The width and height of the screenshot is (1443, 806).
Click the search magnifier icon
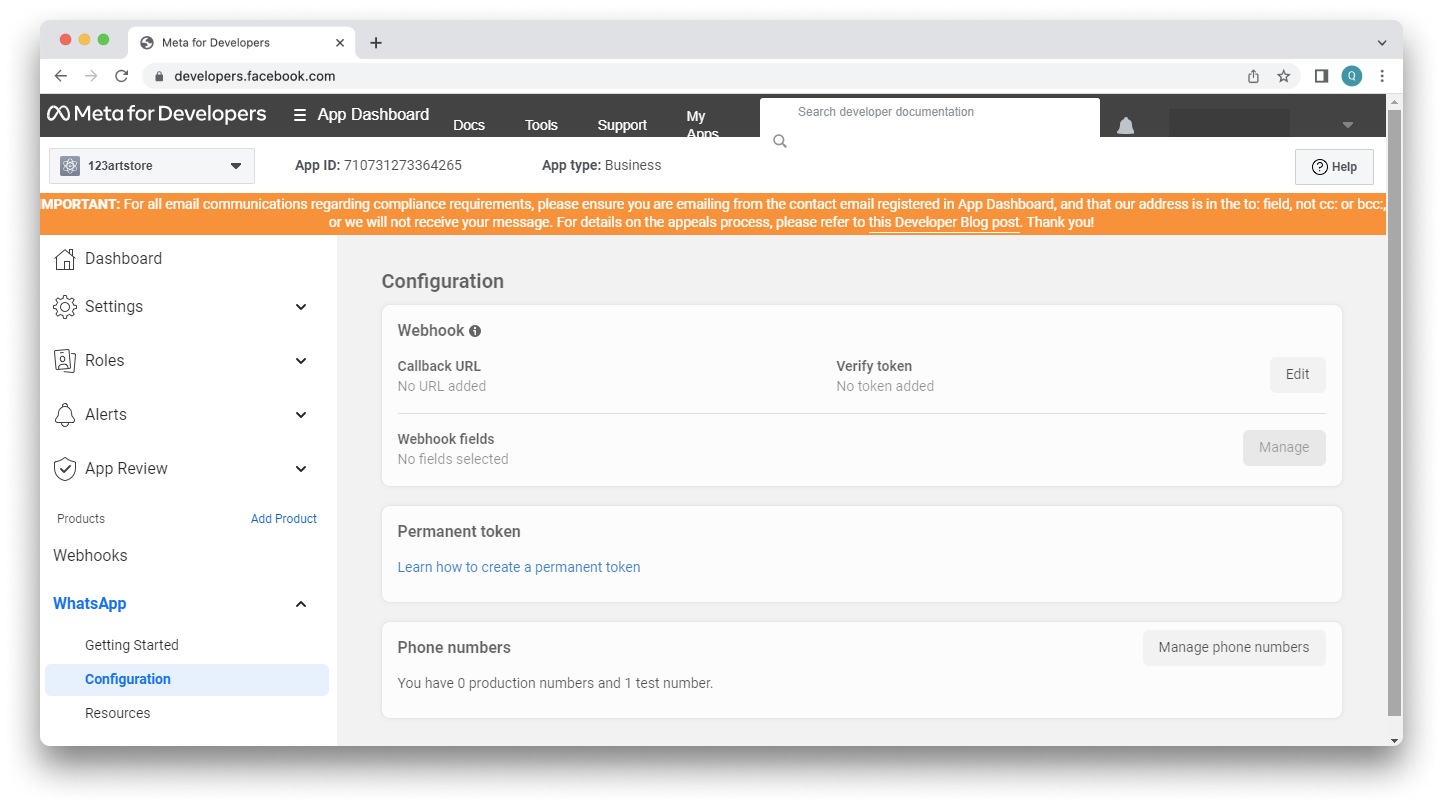pyautogui.click(x=780, y=142)
